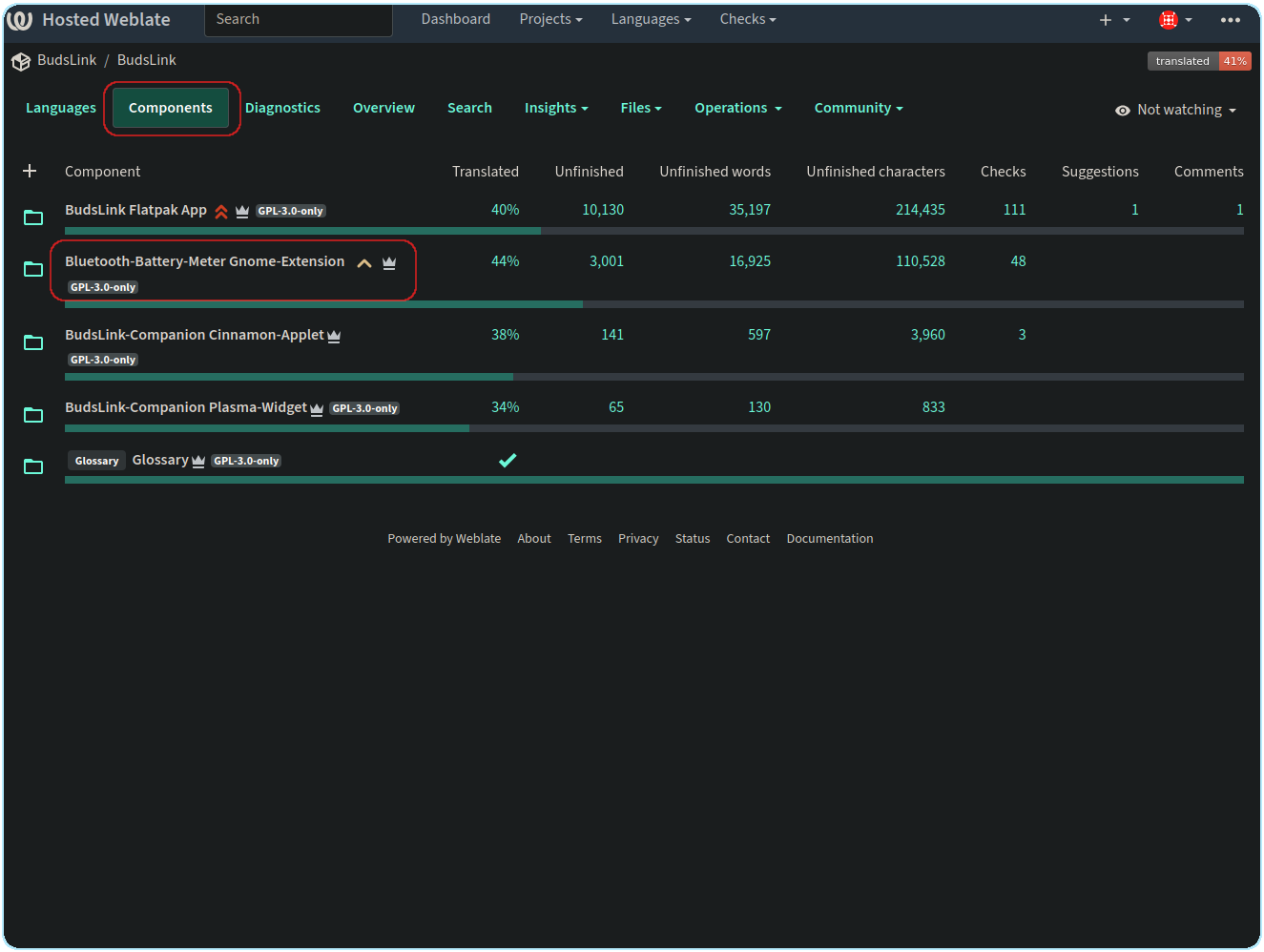Open Bluetooth-Battery-Meter Gnome-Extension component
The width and height of the screenshot is (1264, 952).
[x=204, y=261]
